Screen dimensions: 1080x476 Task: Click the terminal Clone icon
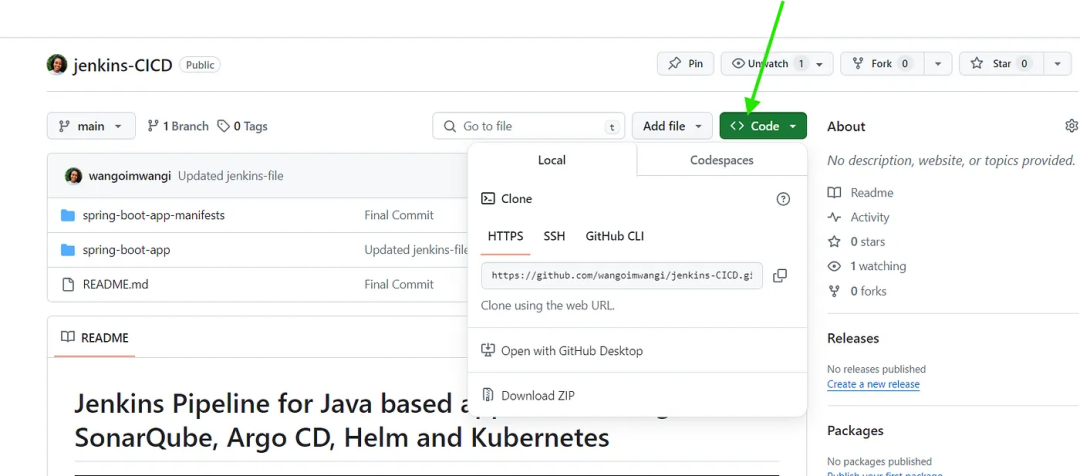488,198
